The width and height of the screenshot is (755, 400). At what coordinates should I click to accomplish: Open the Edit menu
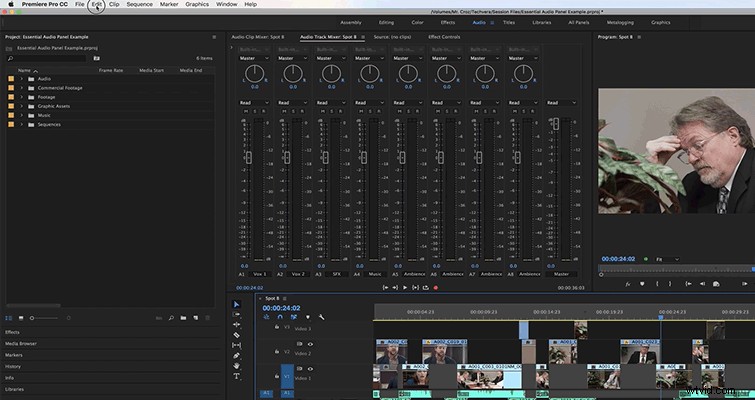[97, 4]
